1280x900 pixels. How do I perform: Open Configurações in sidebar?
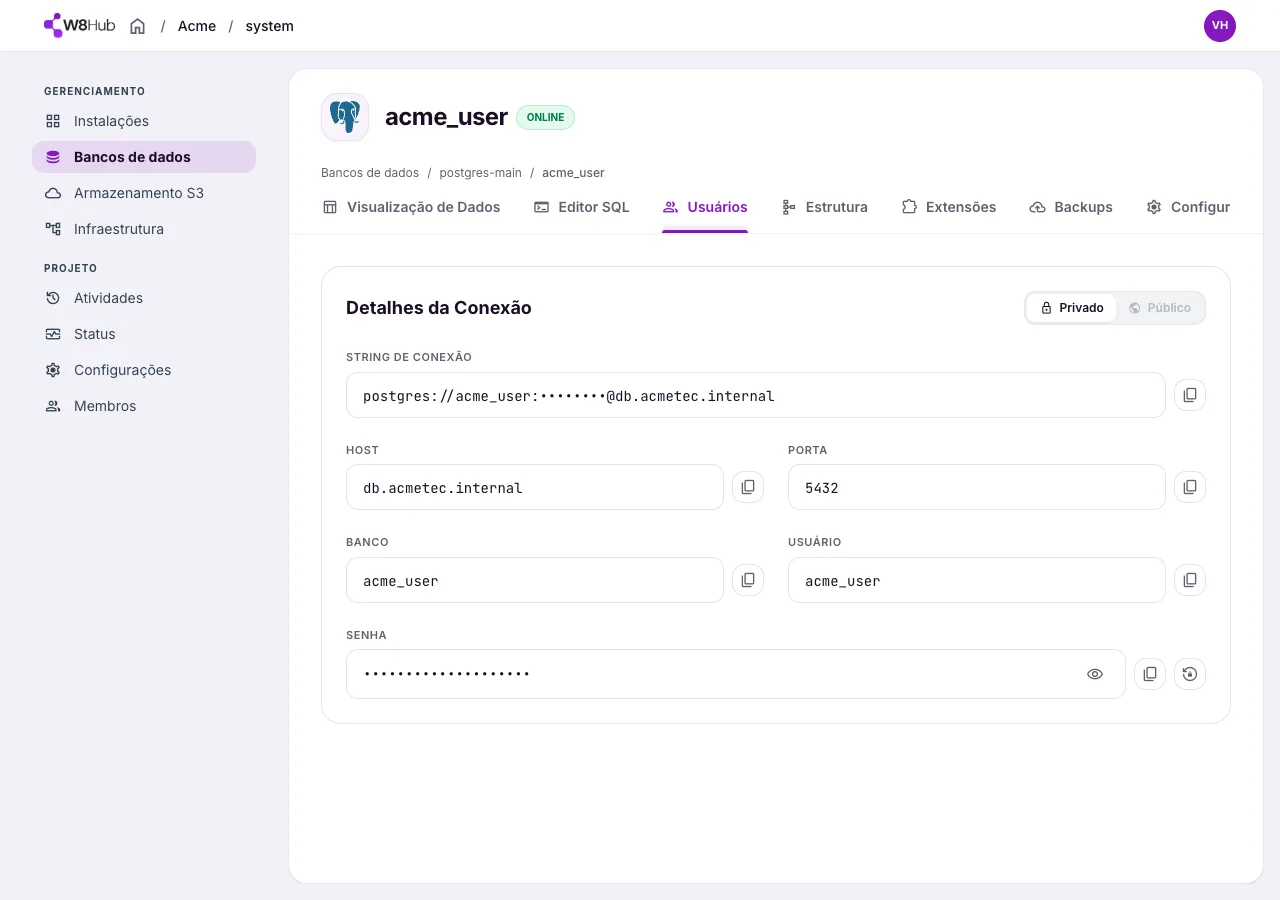pos(144,370)
